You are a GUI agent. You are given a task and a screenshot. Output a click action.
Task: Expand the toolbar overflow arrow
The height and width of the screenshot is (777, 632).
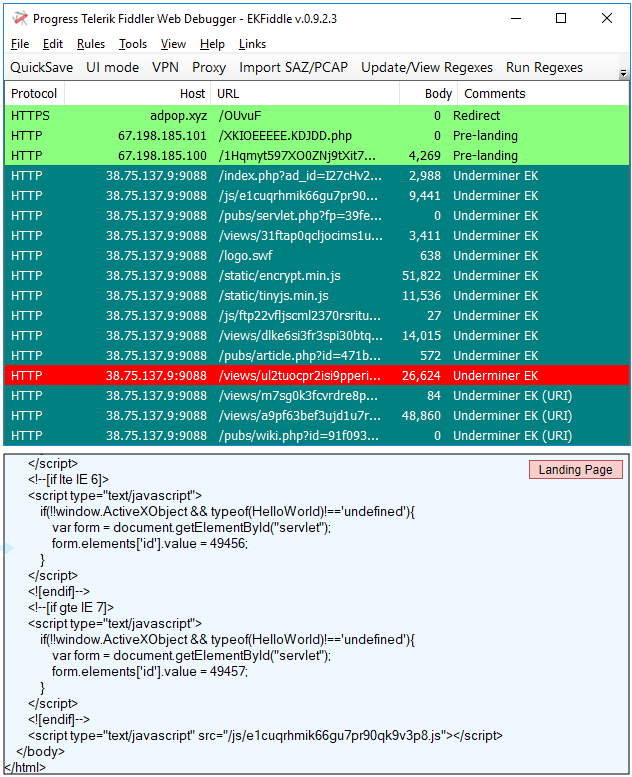tap(623, 74)
